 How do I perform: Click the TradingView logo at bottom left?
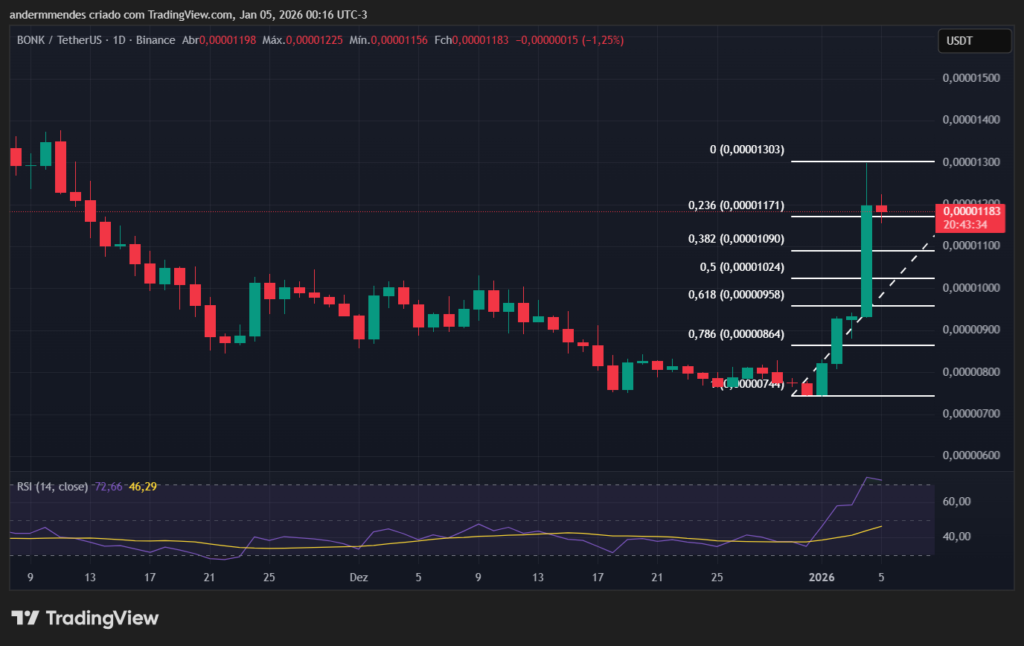[x=85, y=619]
